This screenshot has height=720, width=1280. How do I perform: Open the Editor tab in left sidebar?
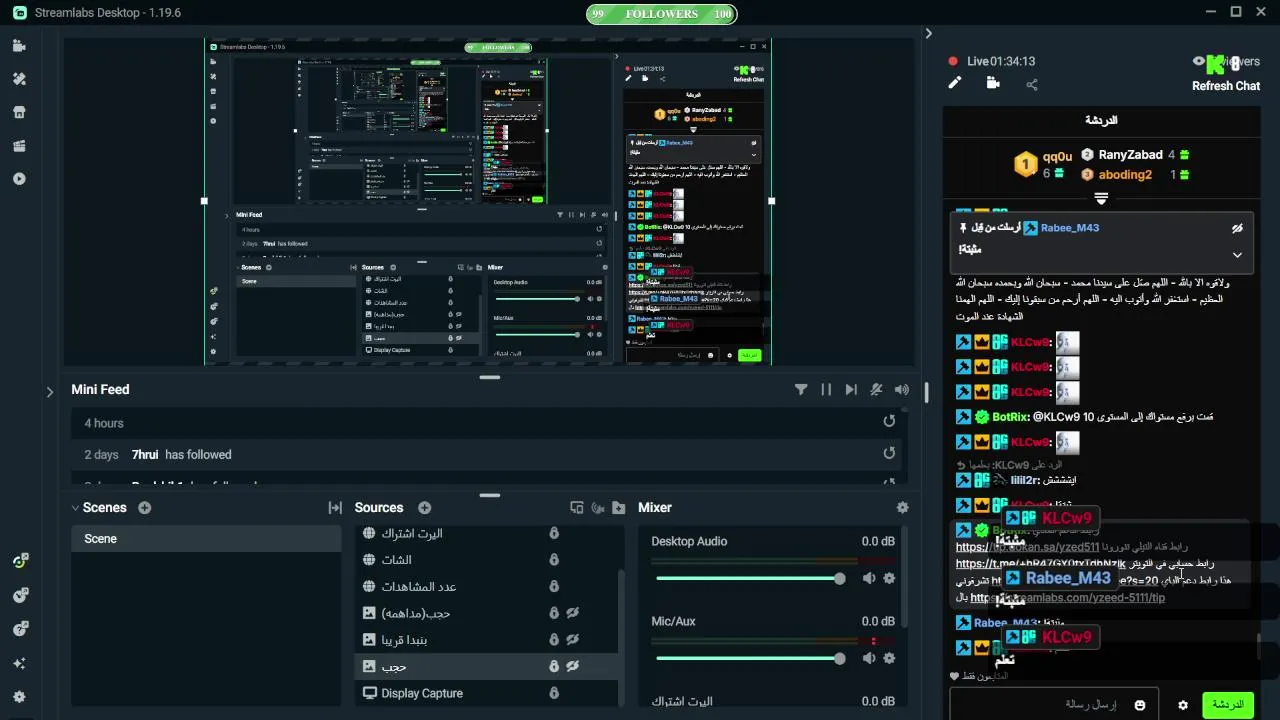pos(19,46)
